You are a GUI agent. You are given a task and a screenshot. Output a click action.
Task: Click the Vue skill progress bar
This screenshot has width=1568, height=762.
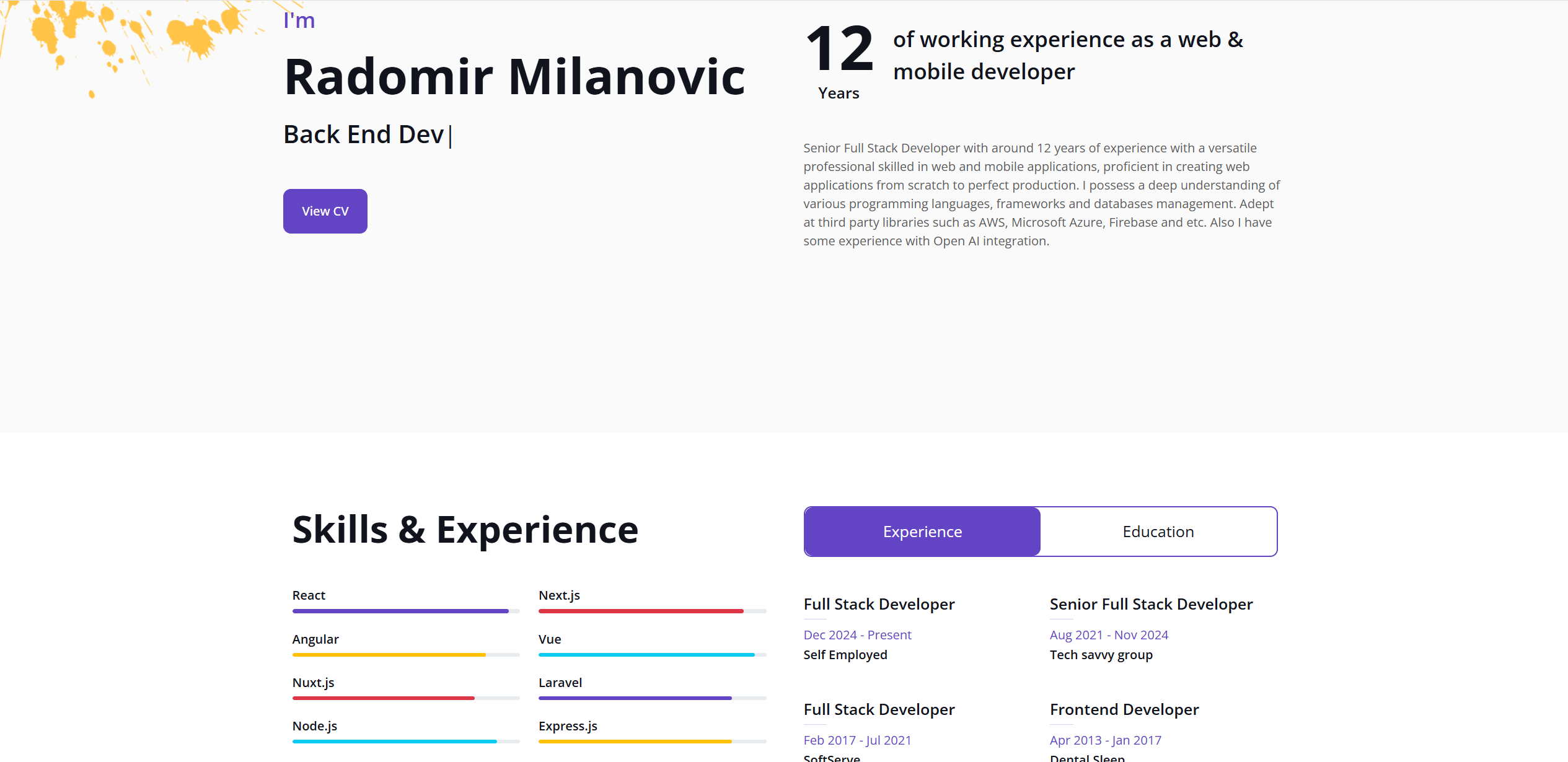652,654
